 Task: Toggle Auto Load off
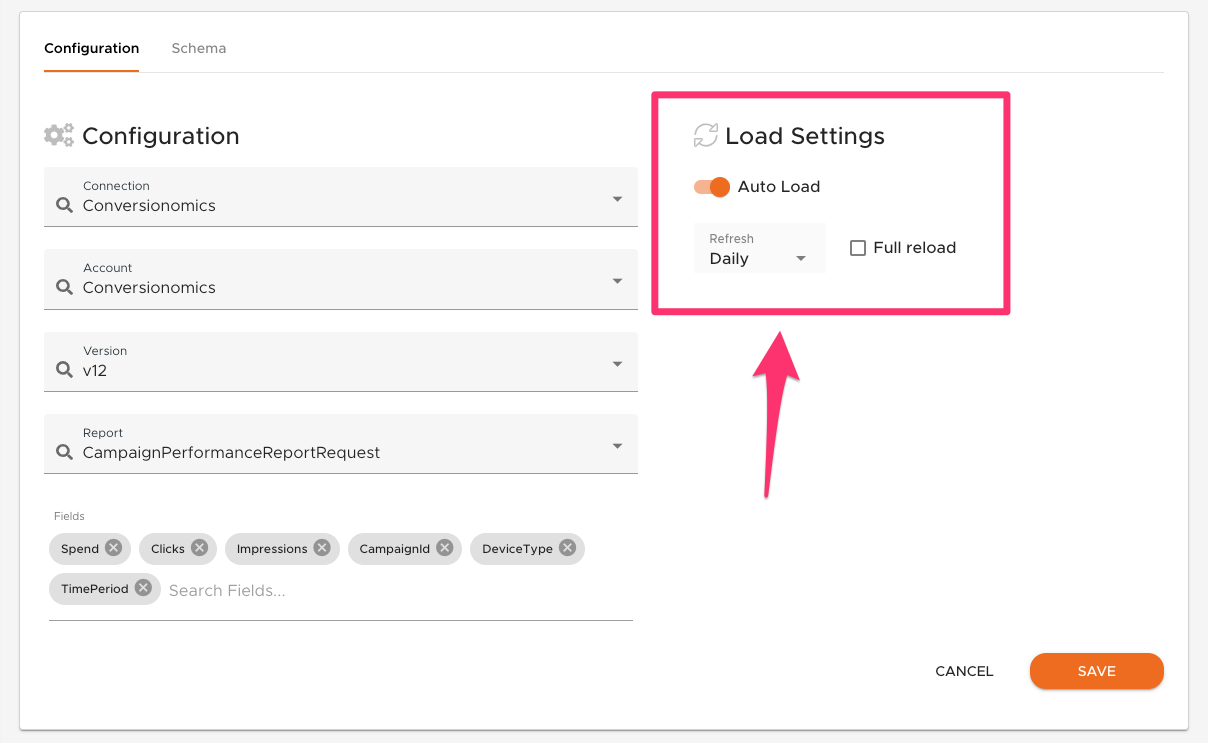711,187
